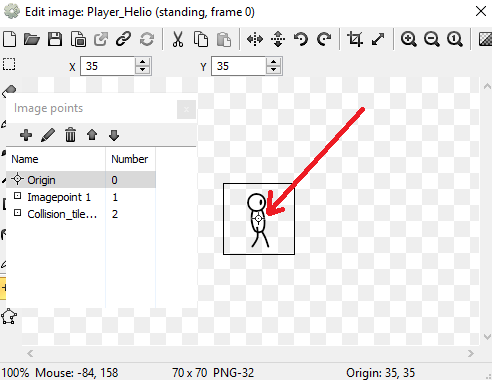The image size is (492, 381).
Task: Open an image file with folder icon
Action: tap(32, 39)
